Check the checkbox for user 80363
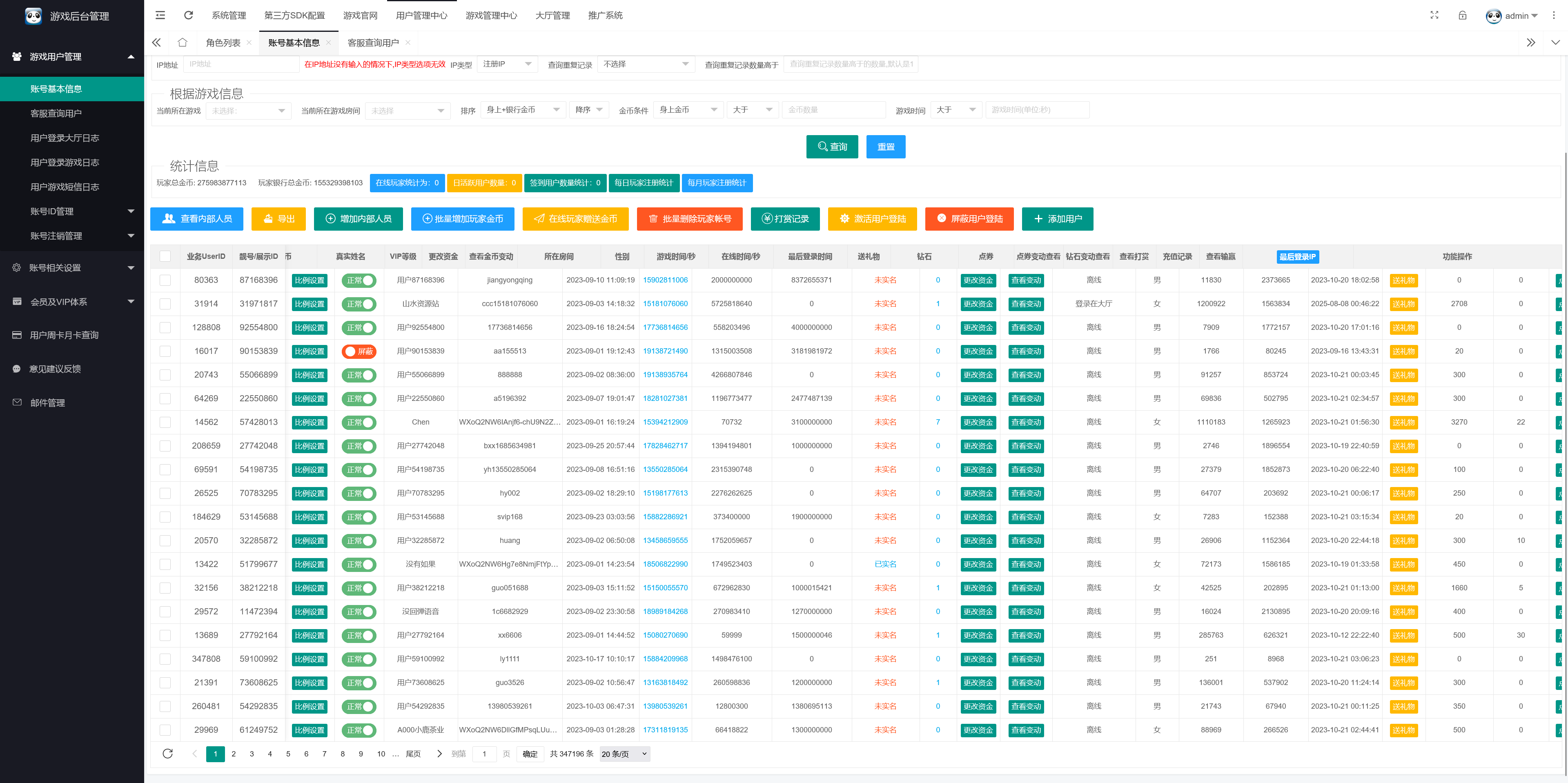Image resolution: width=1568 pixels, height=783 pixels. click(165, 280)
